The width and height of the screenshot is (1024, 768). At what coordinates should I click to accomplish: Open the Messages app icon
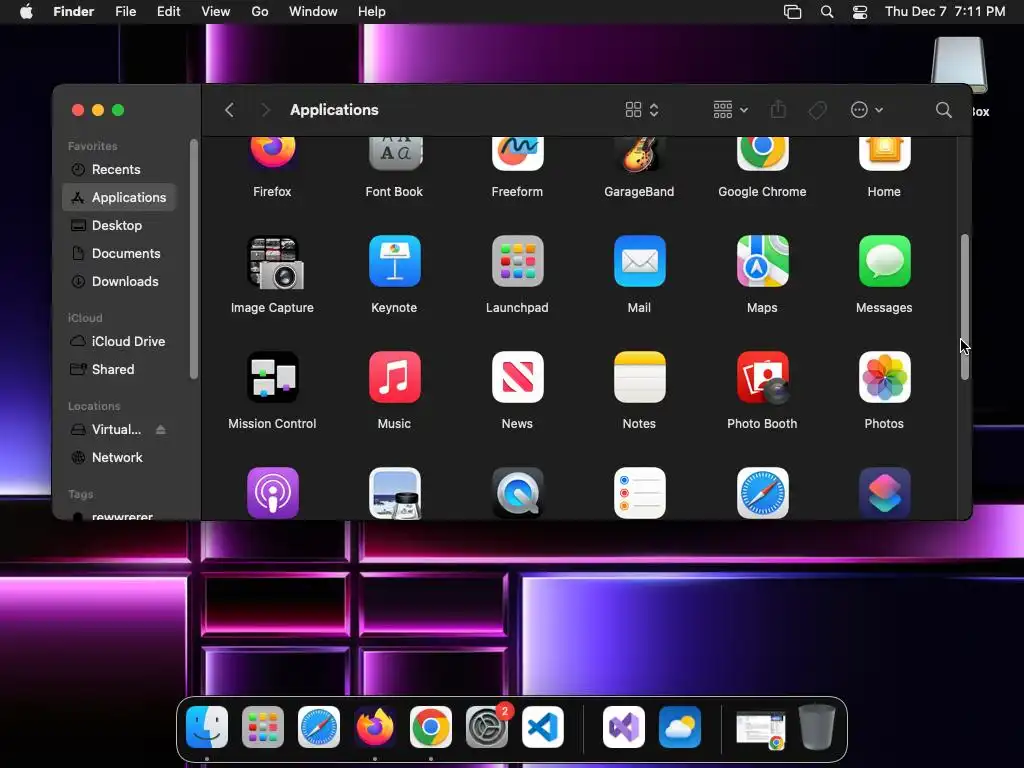(x=884, y=261)
